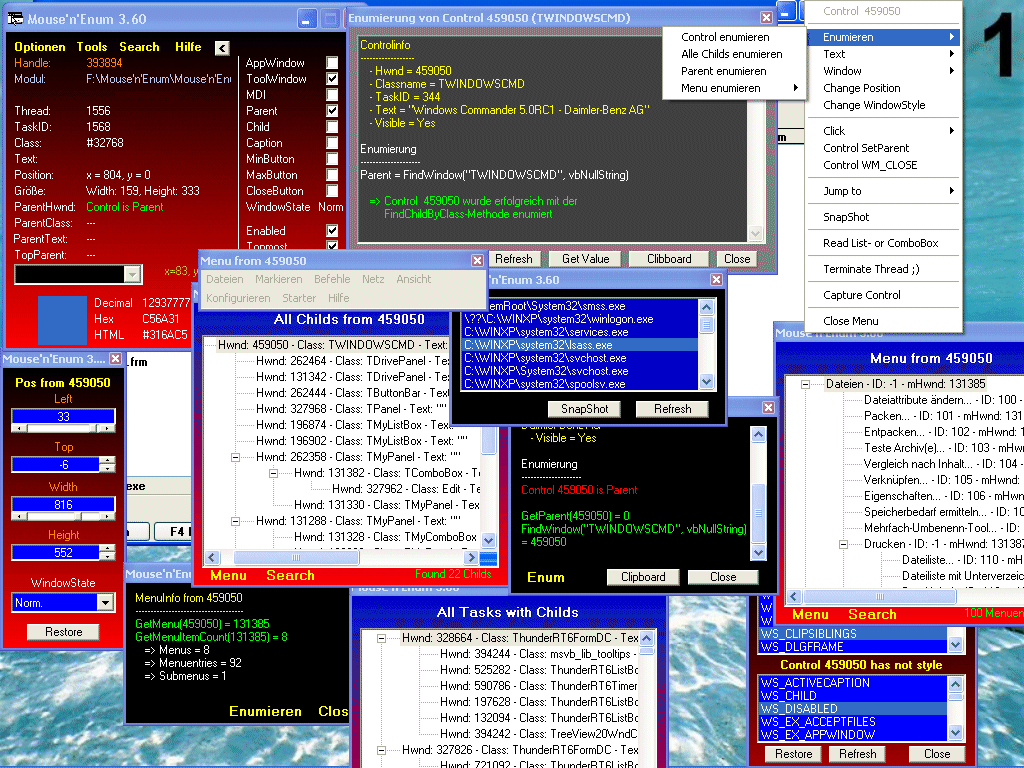The height and width of the screenshot is (768, 1024).
Task: Click the Get Value button
Action: pyautogui.click(x=585, y=258)
